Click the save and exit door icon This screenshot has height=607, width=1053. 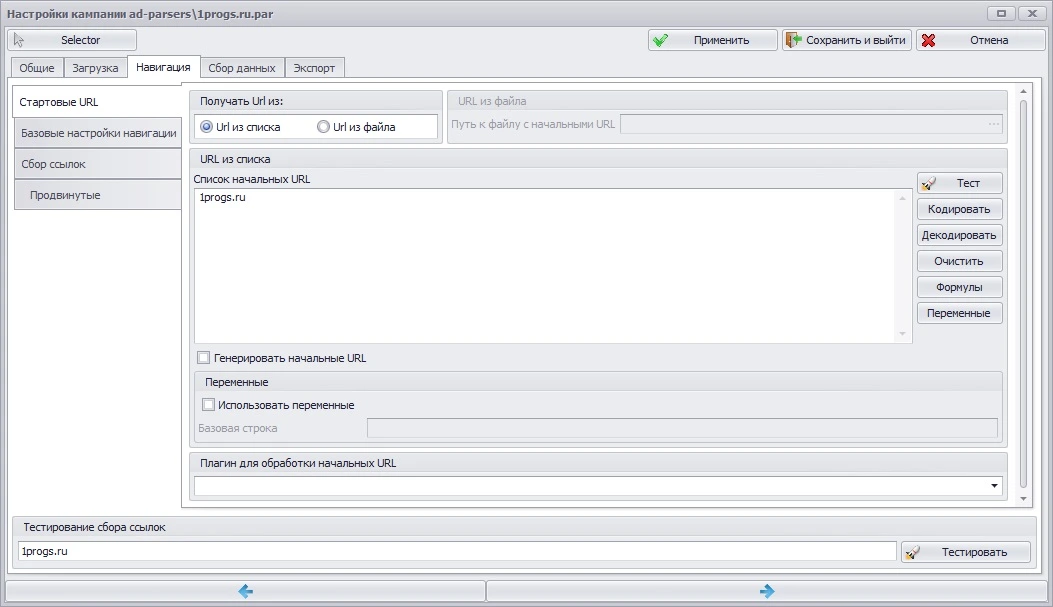pyautogui.click(x=794, y=40)
